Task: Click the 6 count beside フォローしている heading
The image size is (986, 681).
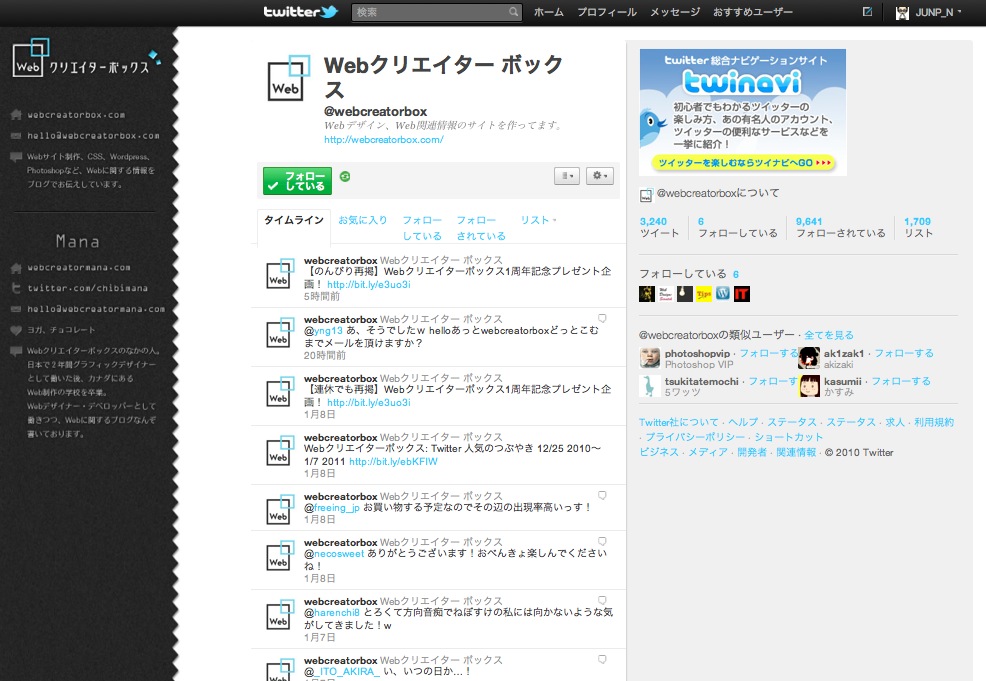Action: point(735,274)
